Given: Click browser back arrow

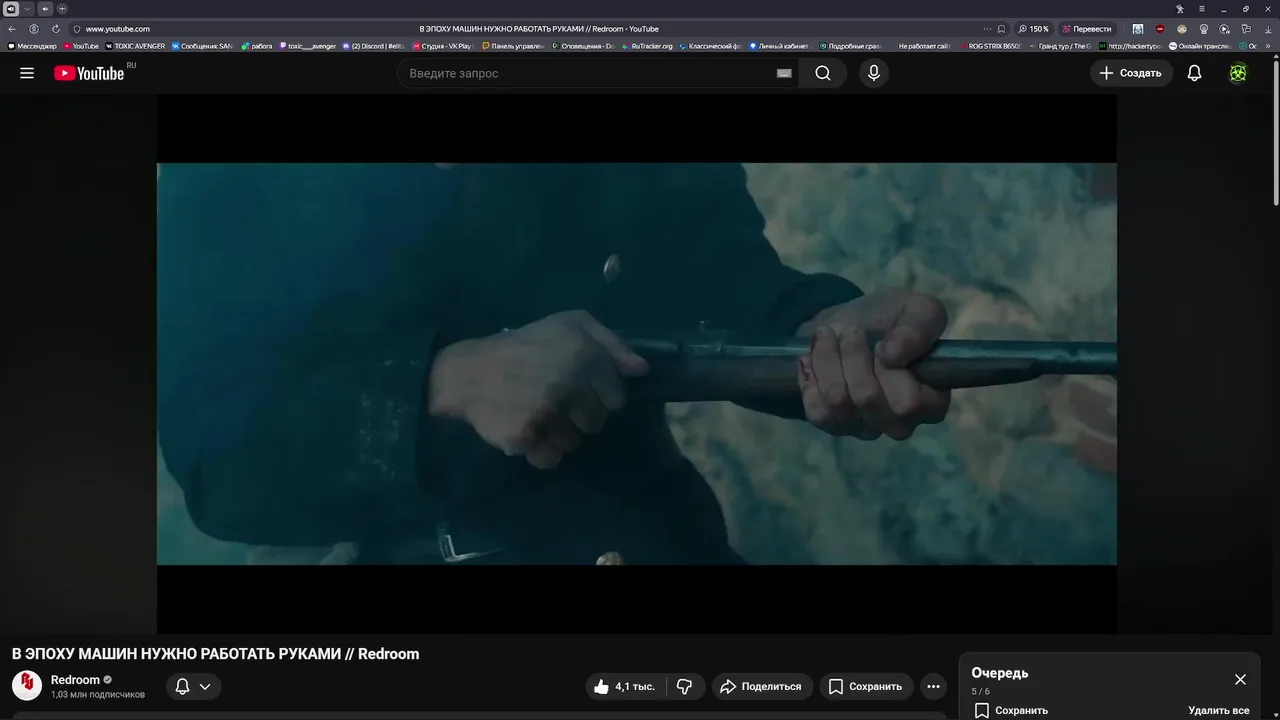Looking at the screenshot, I should tap(12, 29).
